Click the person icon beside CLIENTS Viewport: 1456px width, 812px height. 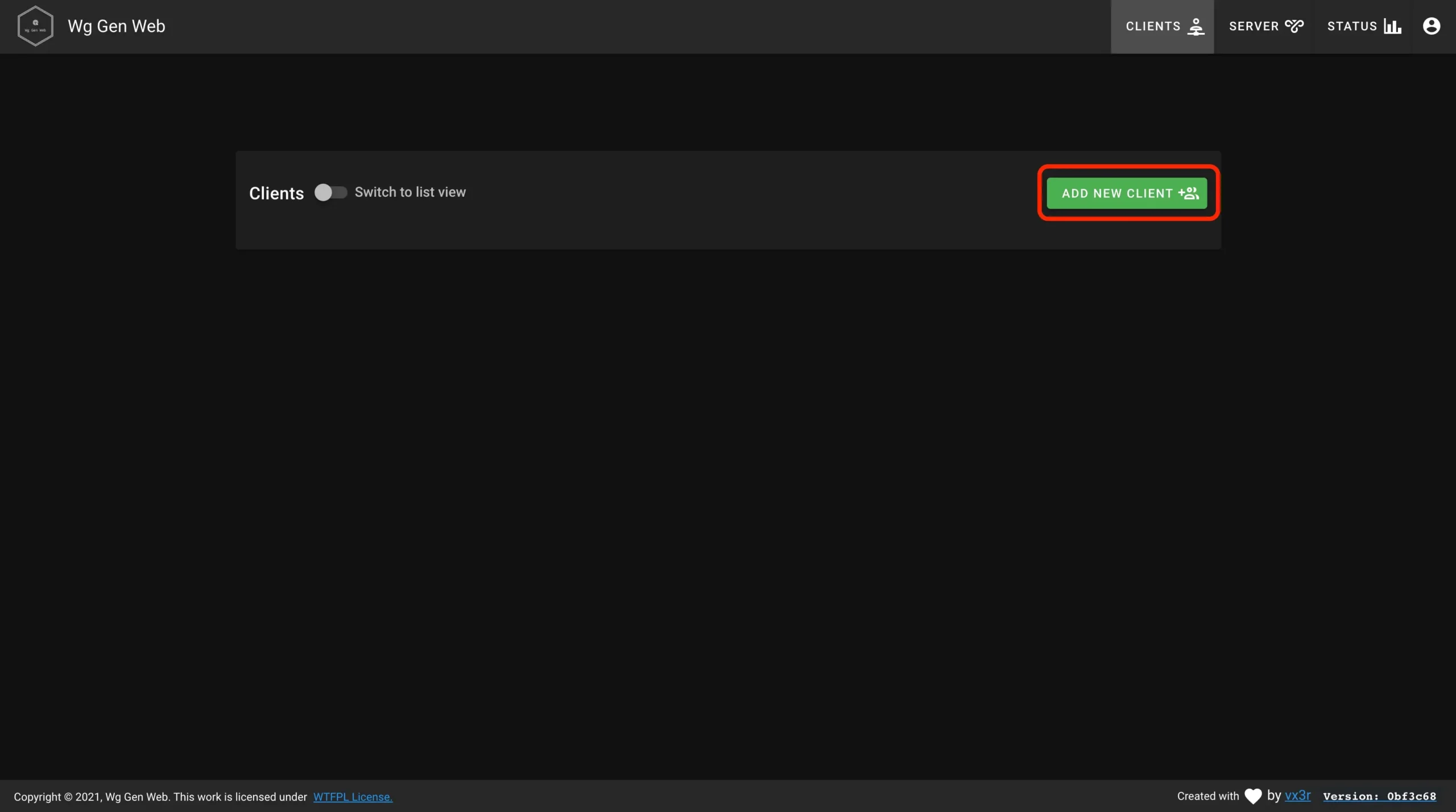1196,27
